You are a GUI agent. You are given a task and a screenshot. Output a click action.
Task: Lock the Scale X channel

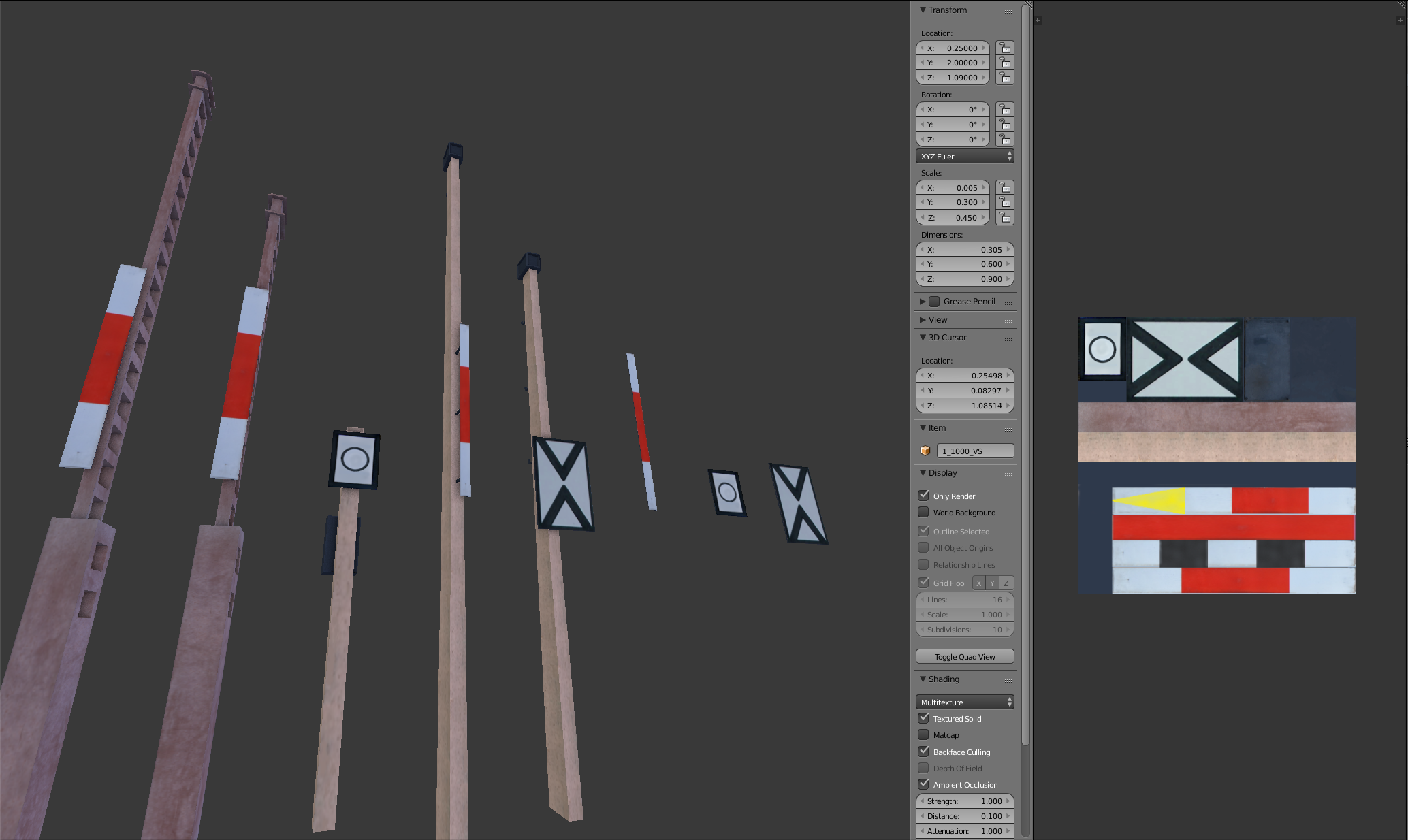tap(1005, 188)
